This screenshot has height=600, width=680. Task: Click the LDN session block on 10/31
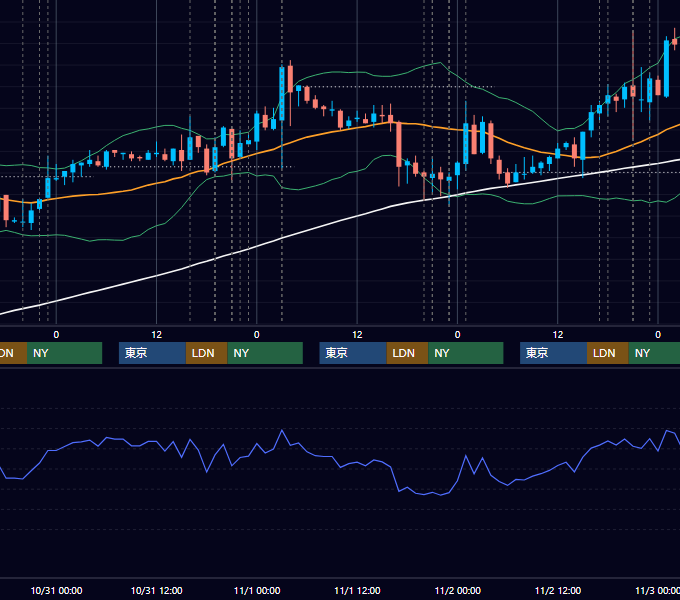206,353
